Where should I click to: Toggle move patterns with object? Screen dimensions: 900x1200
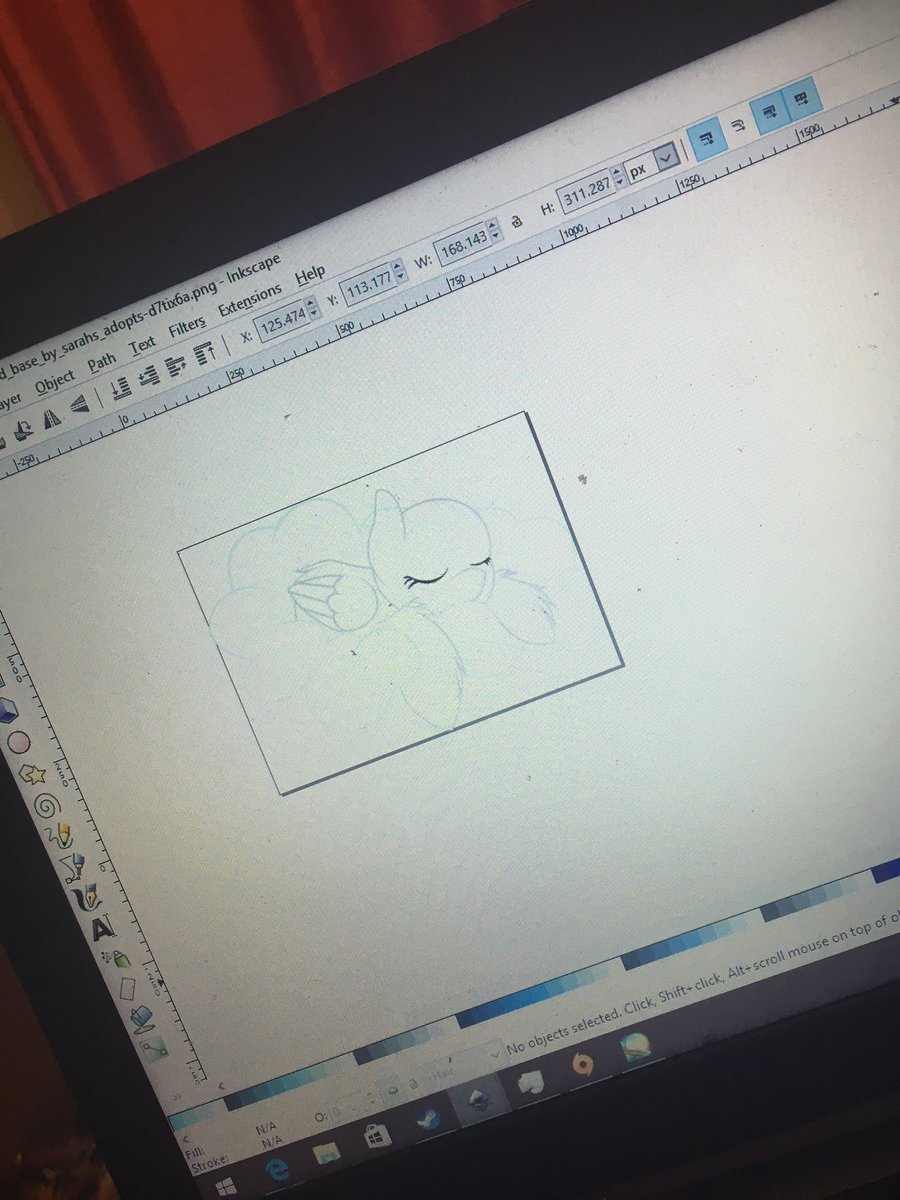coord(801,98)
